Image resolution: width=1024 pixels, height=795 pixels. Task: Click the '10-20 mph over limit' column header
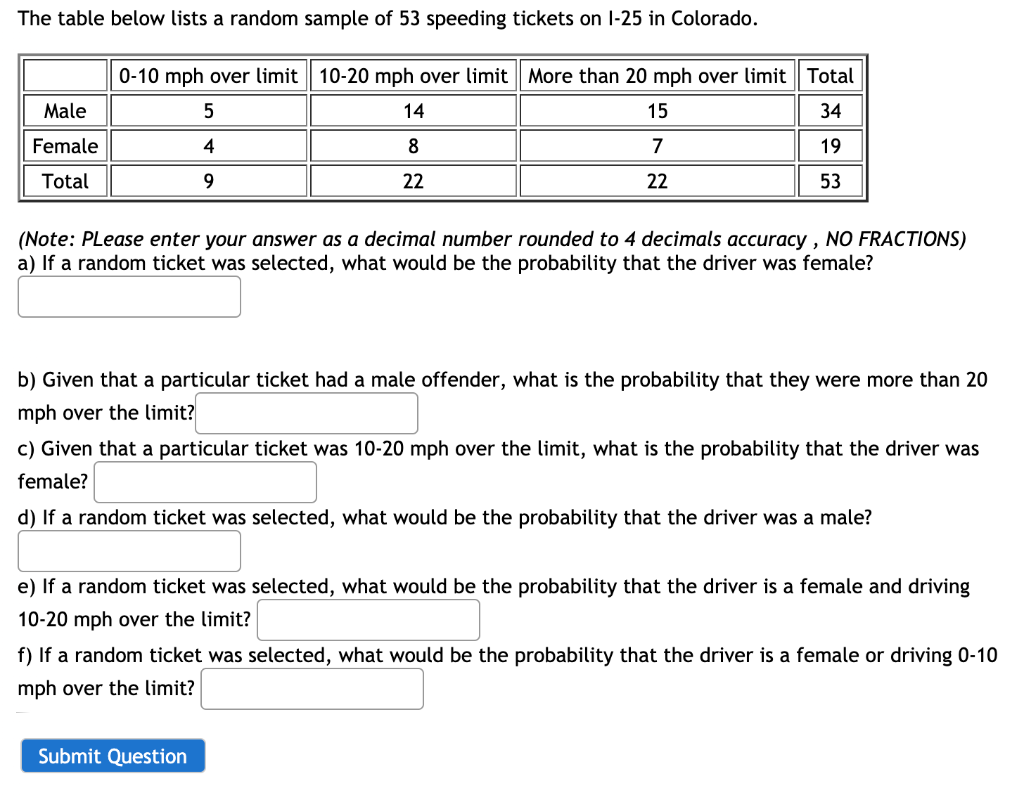413,75
